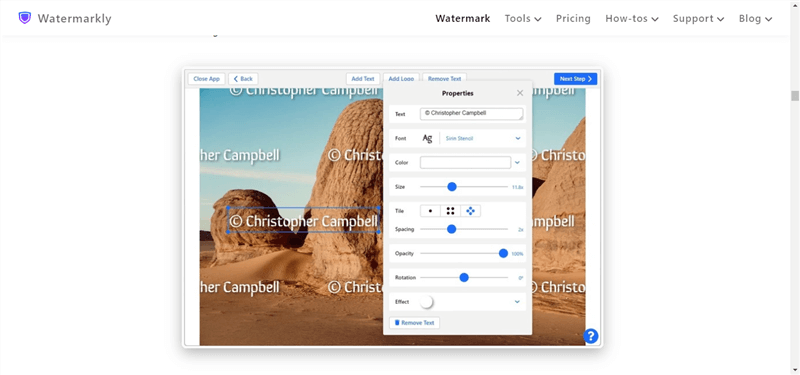Click the white Color swatch field
This screenshot has width=800, height=375.
[465, 162]
